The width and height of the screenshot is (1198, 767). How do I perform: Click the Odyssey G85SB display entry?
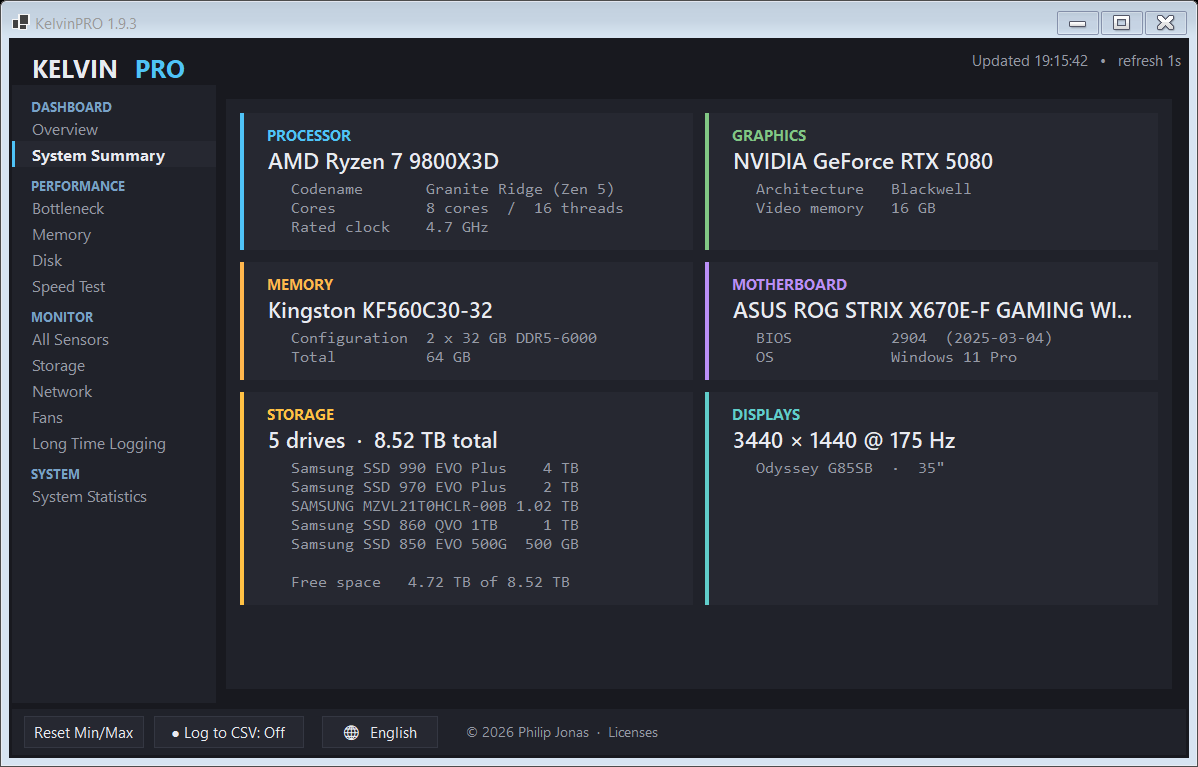coord(850,468)
